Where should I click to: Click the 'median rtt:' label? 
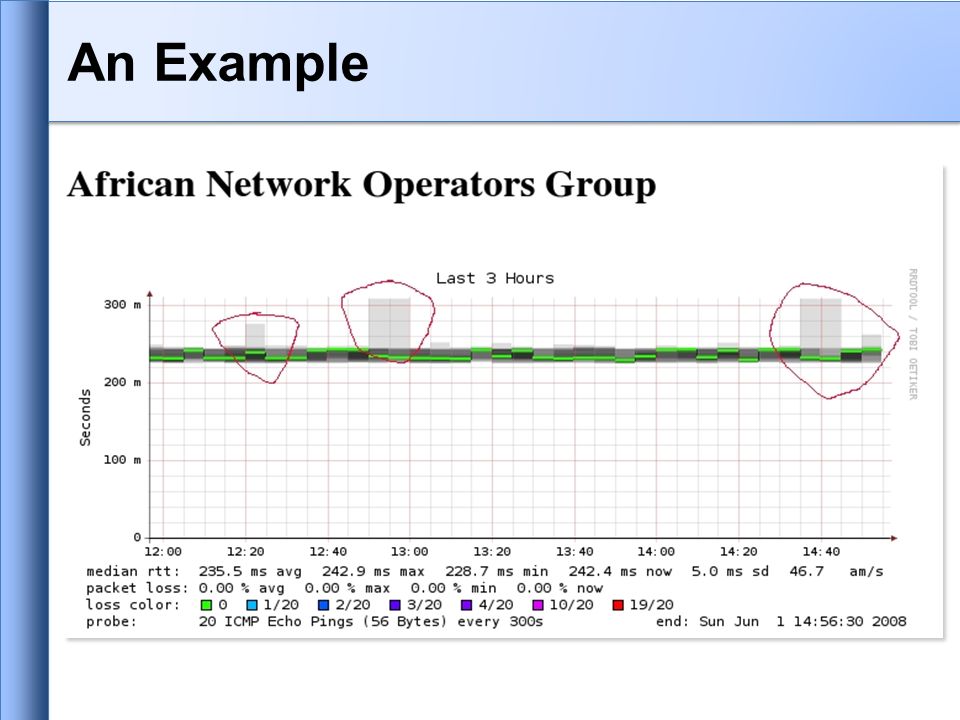[x=133, y=571]
